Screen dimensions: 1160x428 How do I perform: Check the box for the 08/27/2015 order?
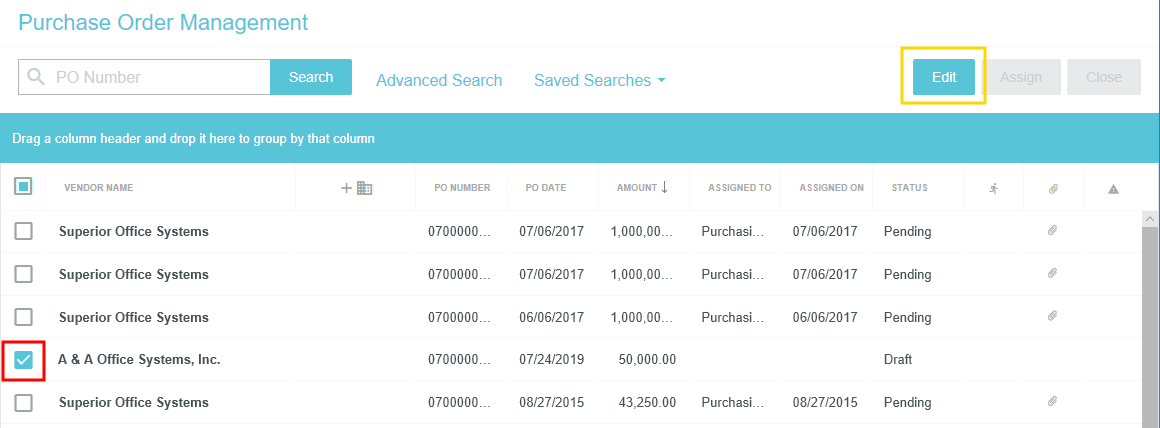coord(23,403)
